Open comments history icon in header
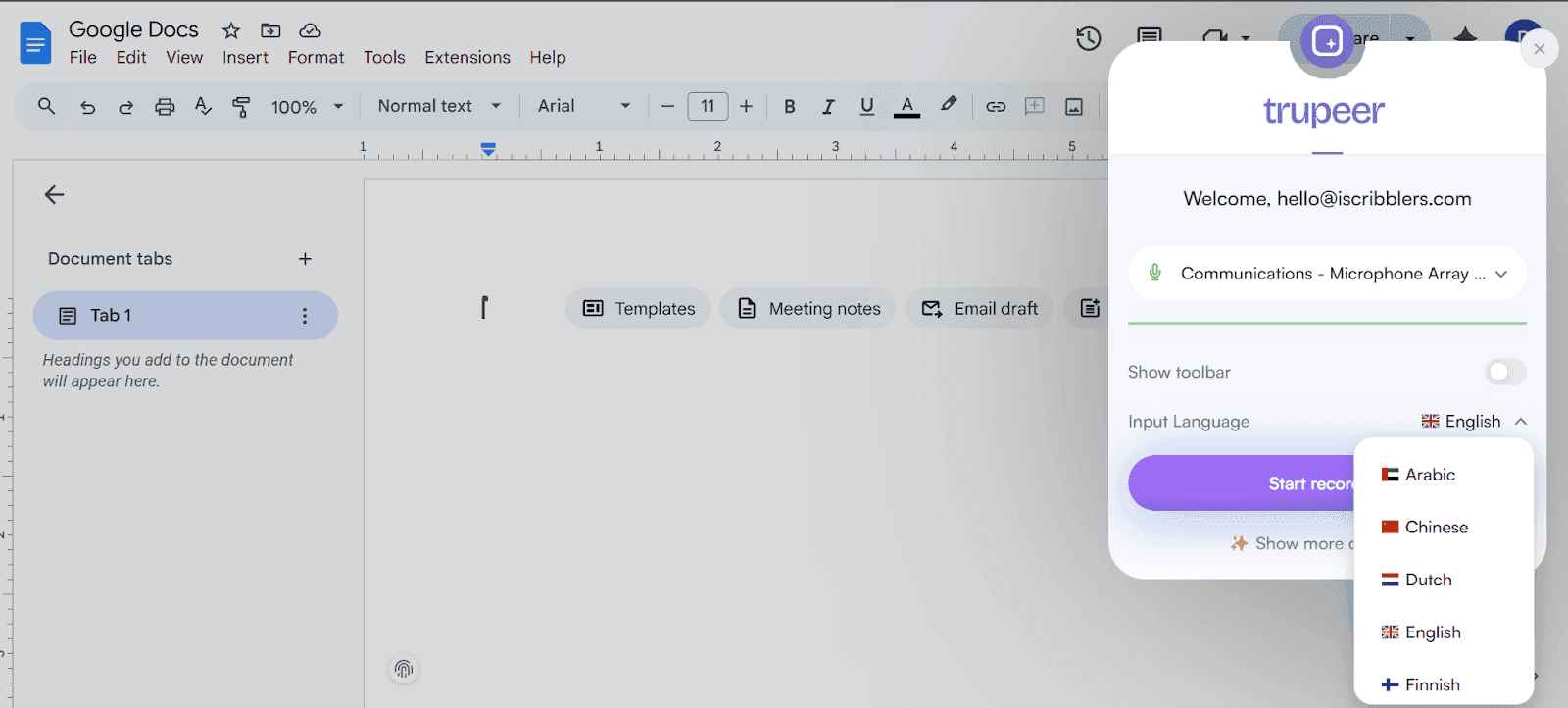 [1150, 38]
